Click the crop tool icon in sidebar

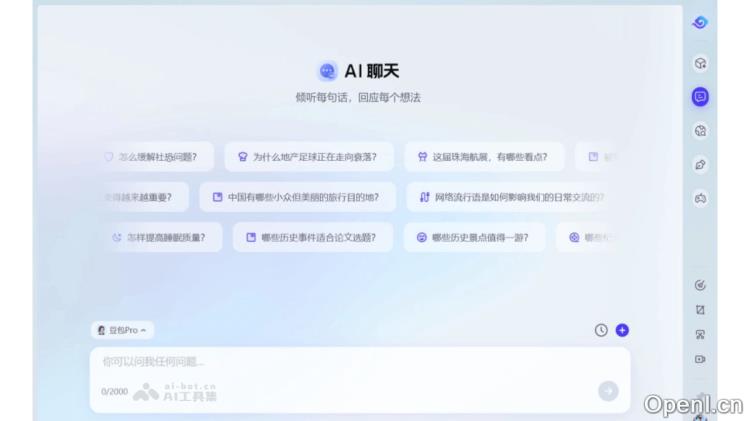700,310
